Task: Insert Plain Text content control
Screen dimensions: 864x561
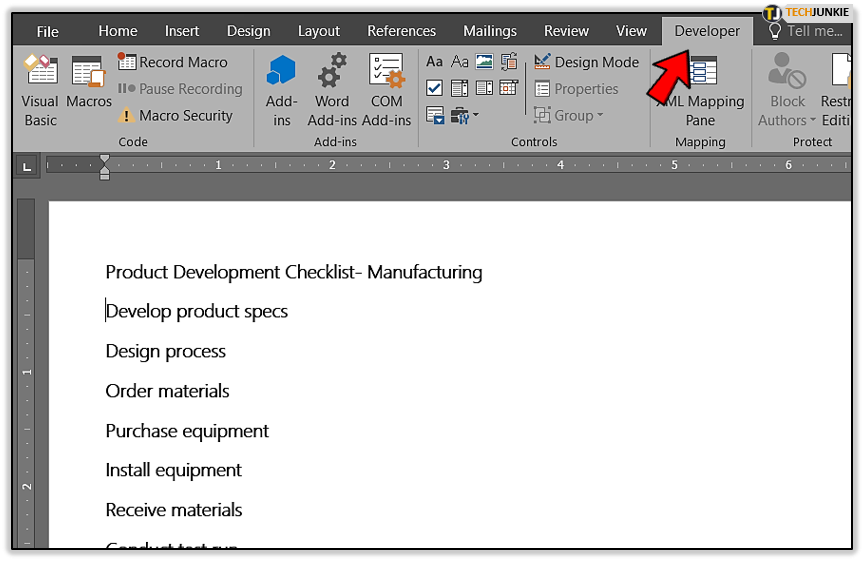Action: click(460, 61)
